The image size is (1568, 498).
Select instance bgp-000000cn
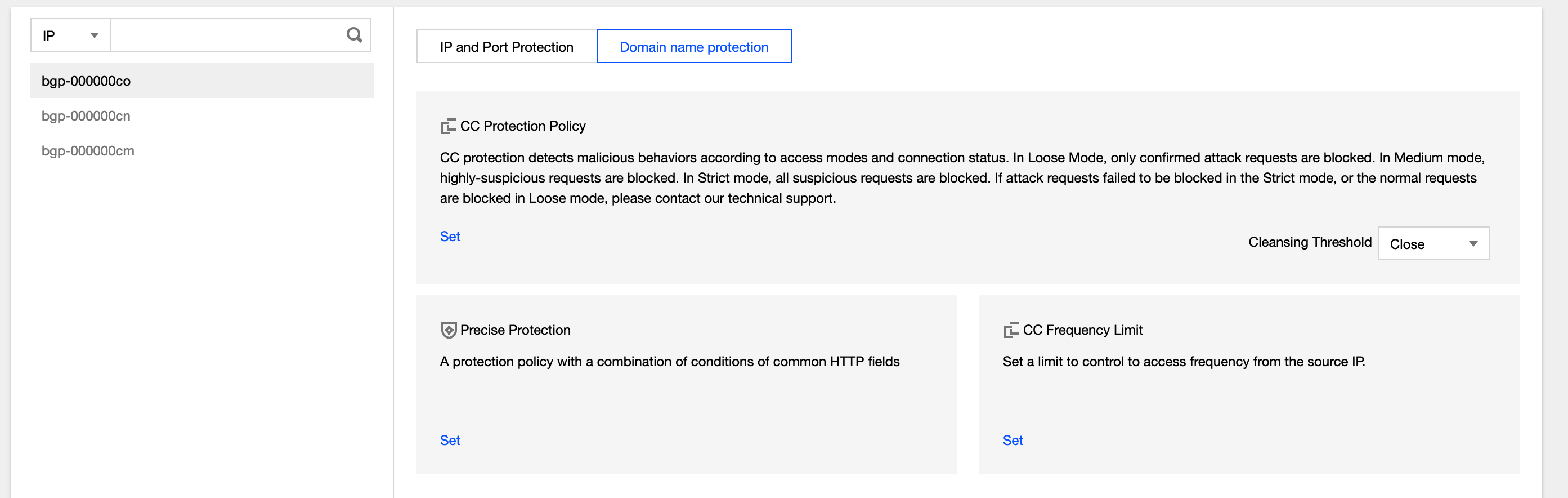click(202, 116)
